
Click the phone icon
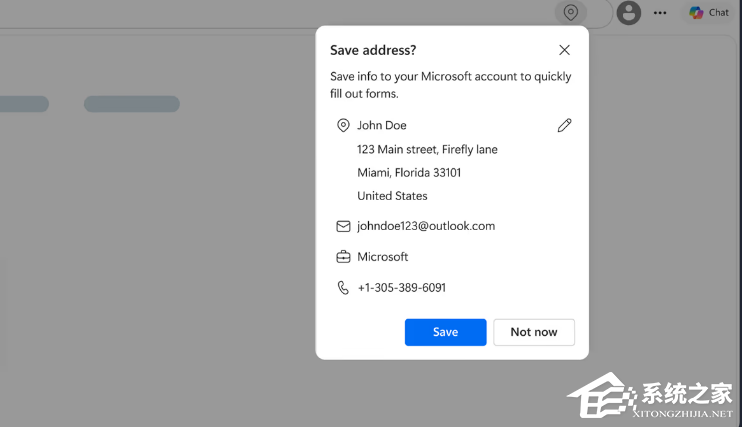(343, 287)
